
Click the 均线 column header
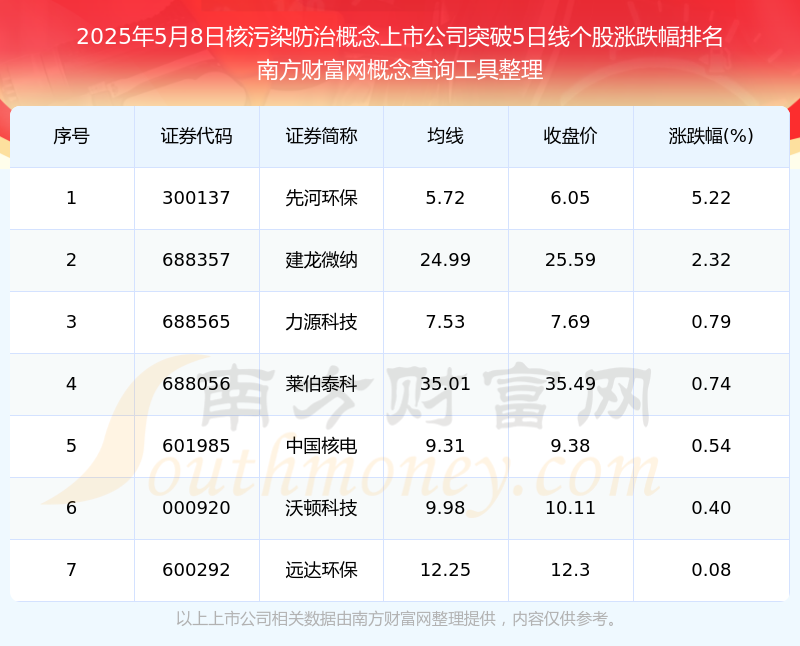[445, 136]
